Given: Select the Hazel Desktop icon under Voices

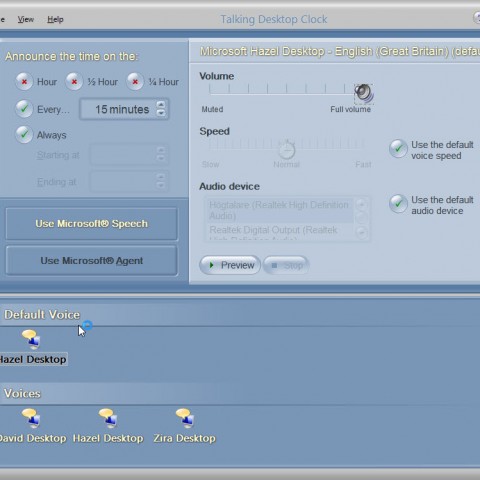Looking at the screenshot, I should point(108,418).
